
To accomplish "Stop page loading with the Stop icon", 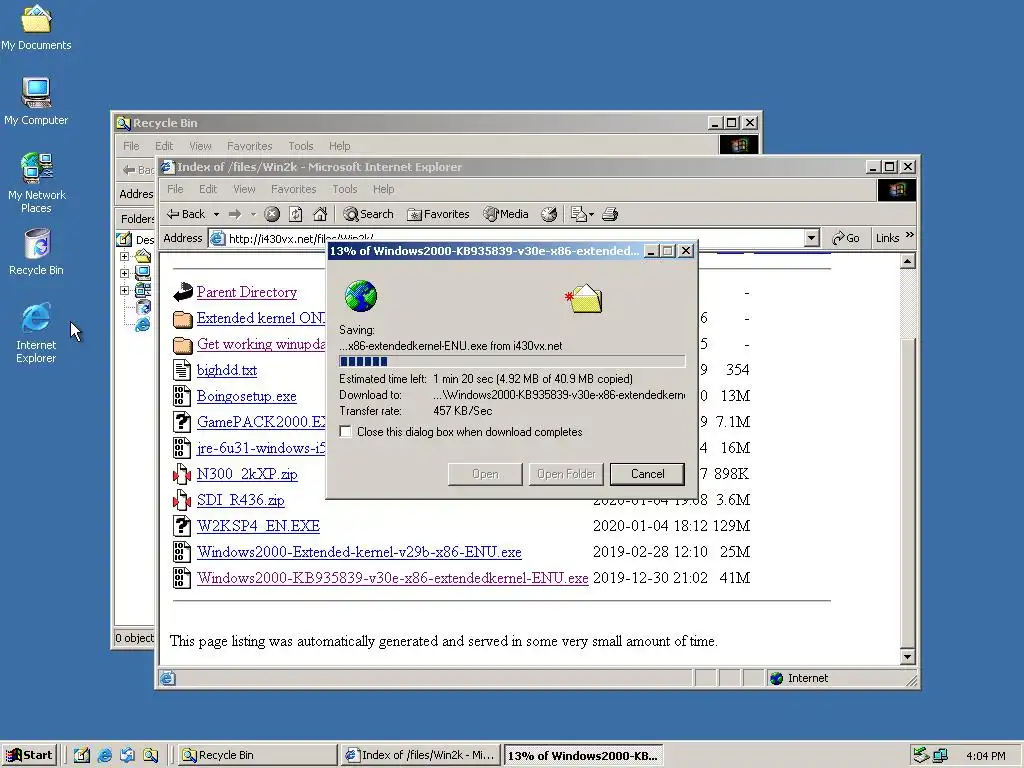I will [272, 214].
